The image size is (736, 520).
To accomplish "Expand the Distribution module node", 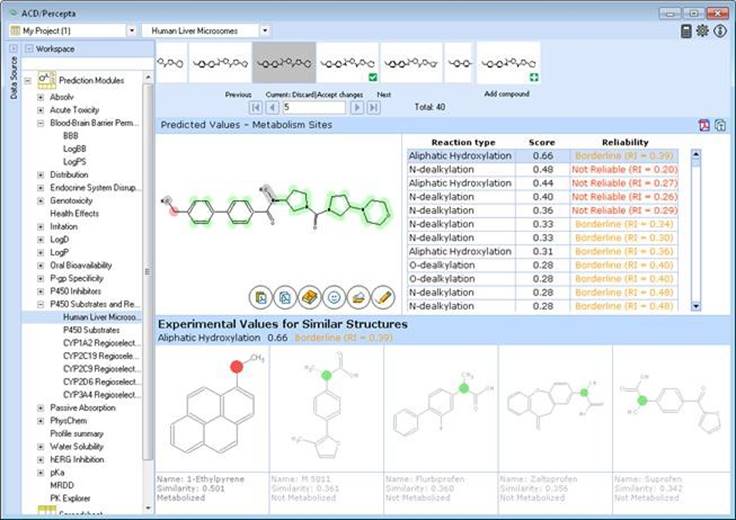I will click(41, 174).
